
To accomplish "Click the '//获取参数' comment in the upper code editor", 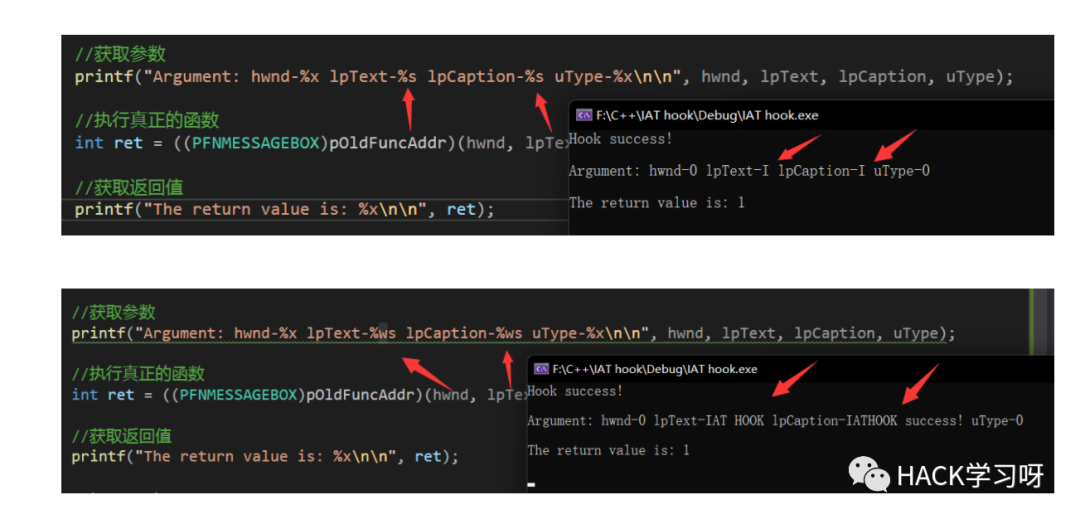I will tap(121, 54).
